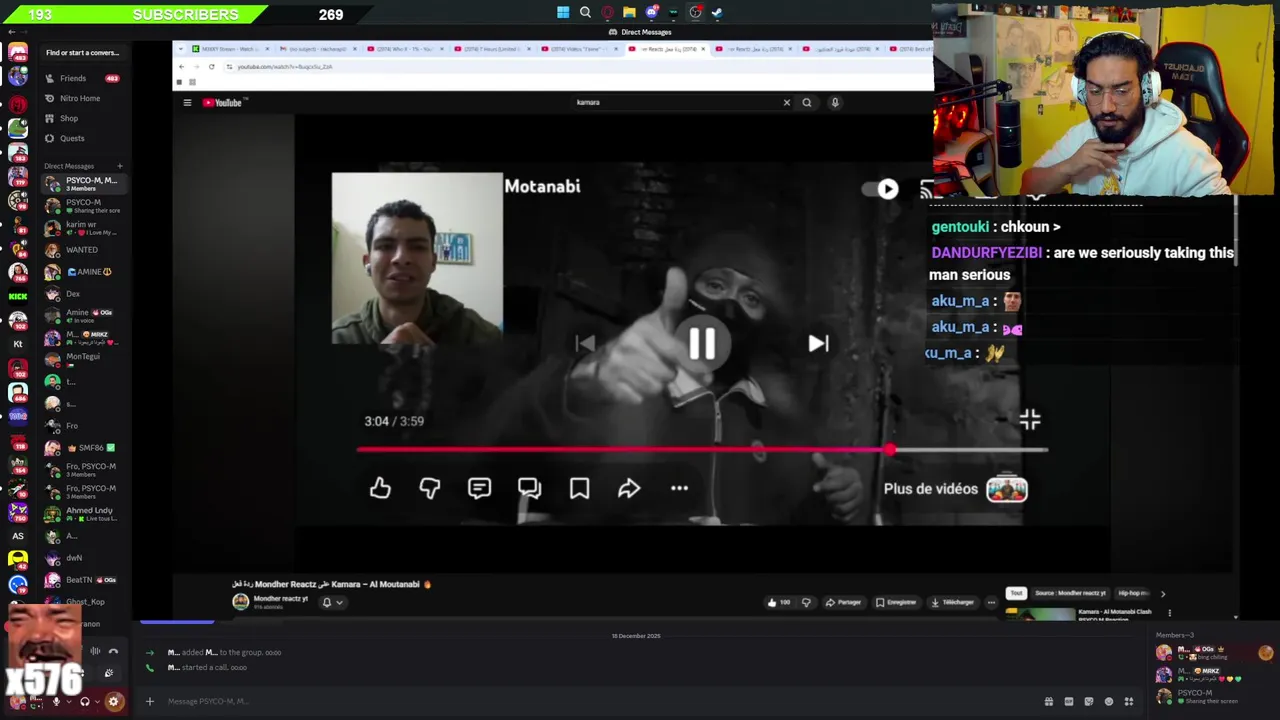Go to previous video in player
This screenshot has height=720, width=1280.
(x=586, y=343)
